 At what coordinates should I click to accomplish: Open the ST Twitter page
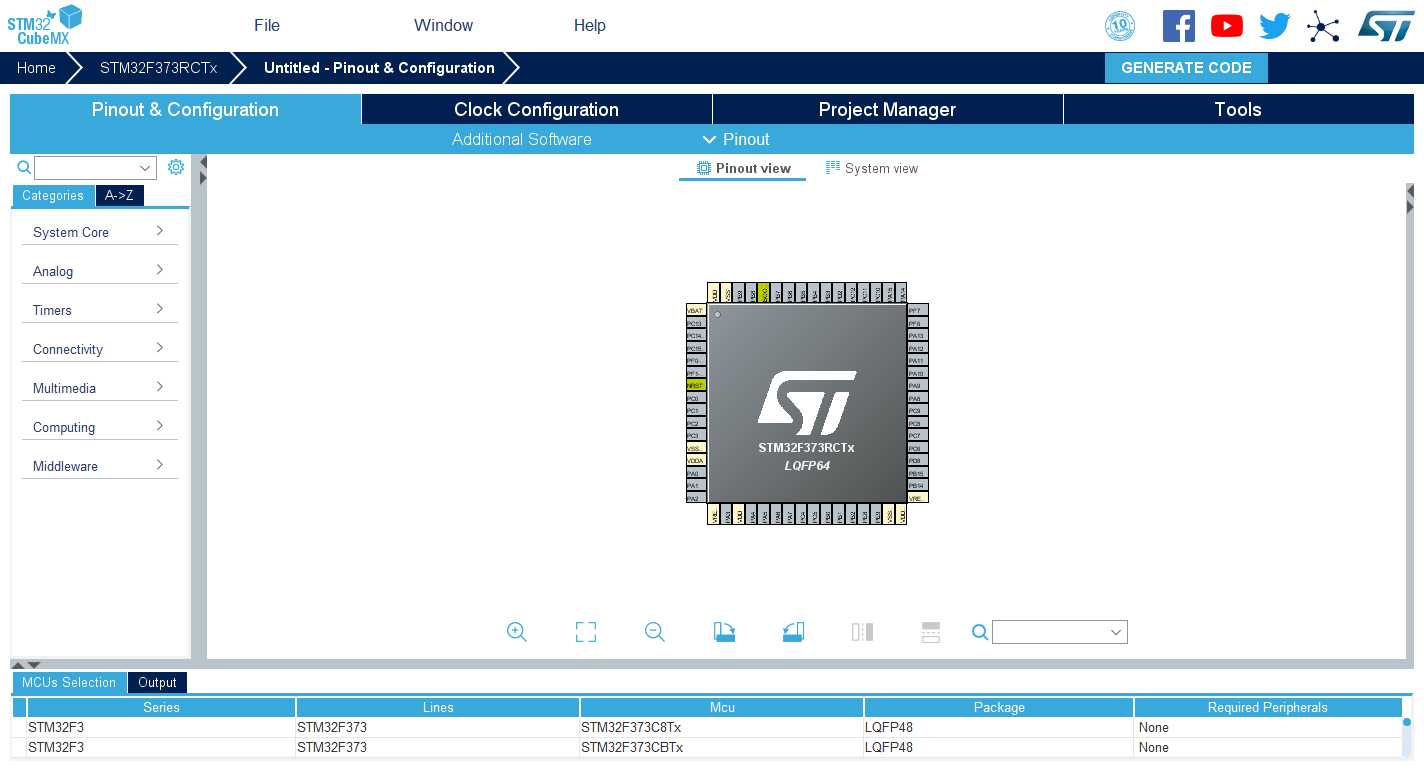[x=1275, y=26]
